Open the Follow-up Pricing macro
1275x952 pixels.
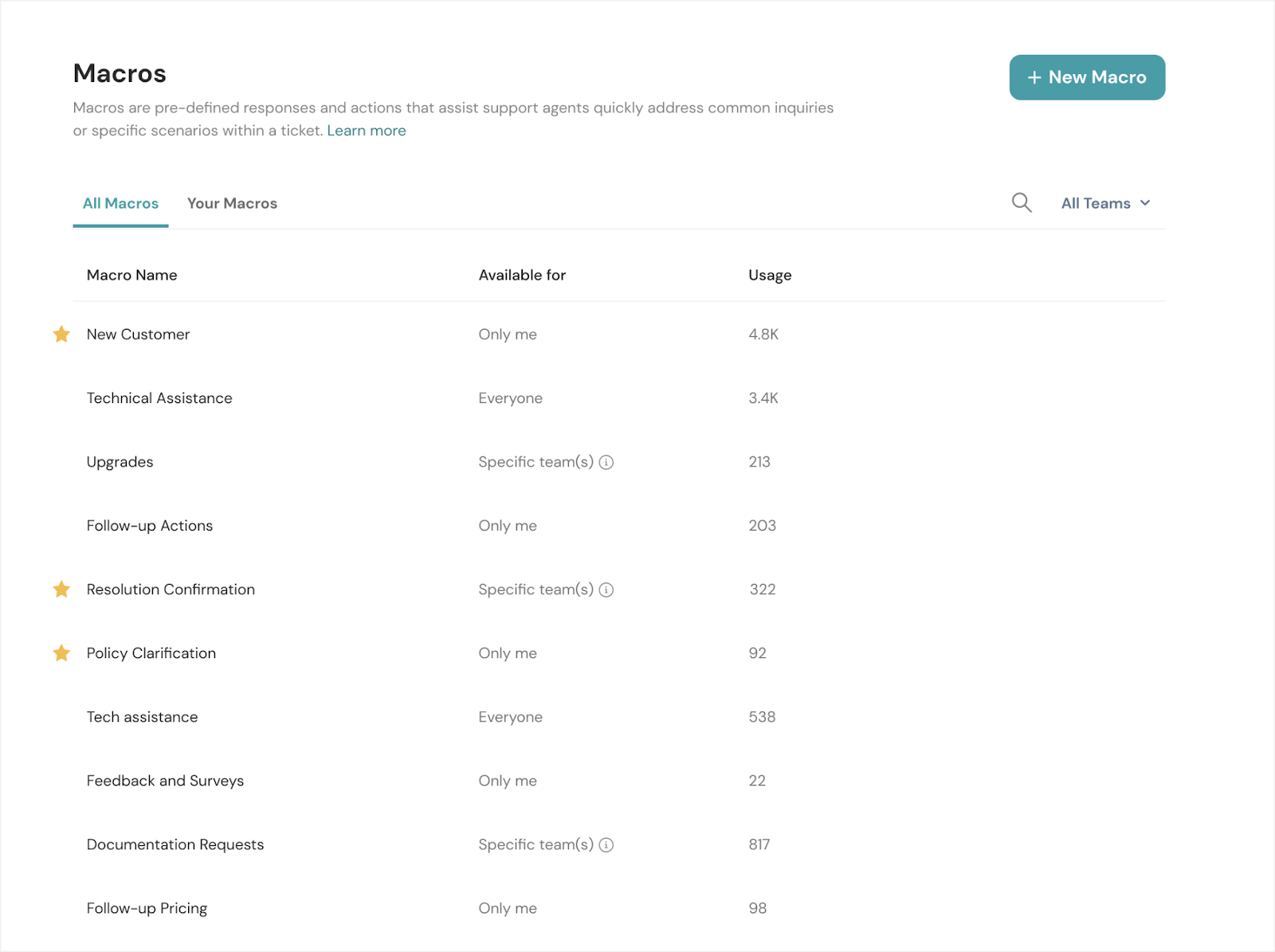click(147, 908)
